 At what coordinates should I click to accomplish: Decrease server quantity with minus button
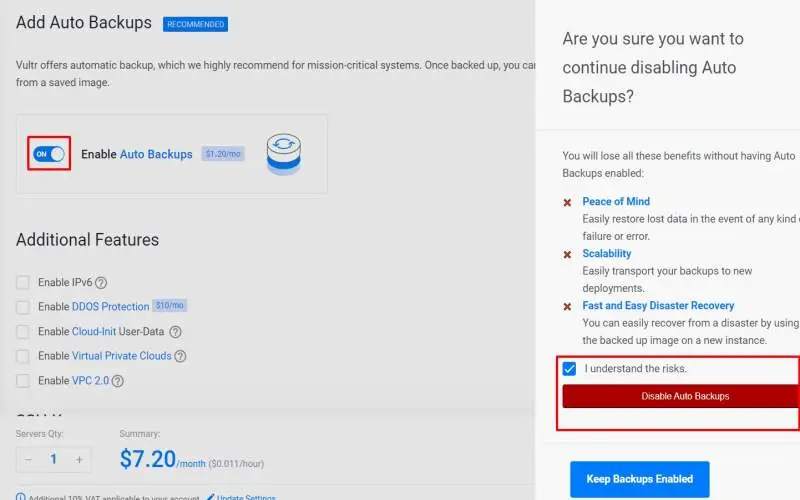(29, 460)
